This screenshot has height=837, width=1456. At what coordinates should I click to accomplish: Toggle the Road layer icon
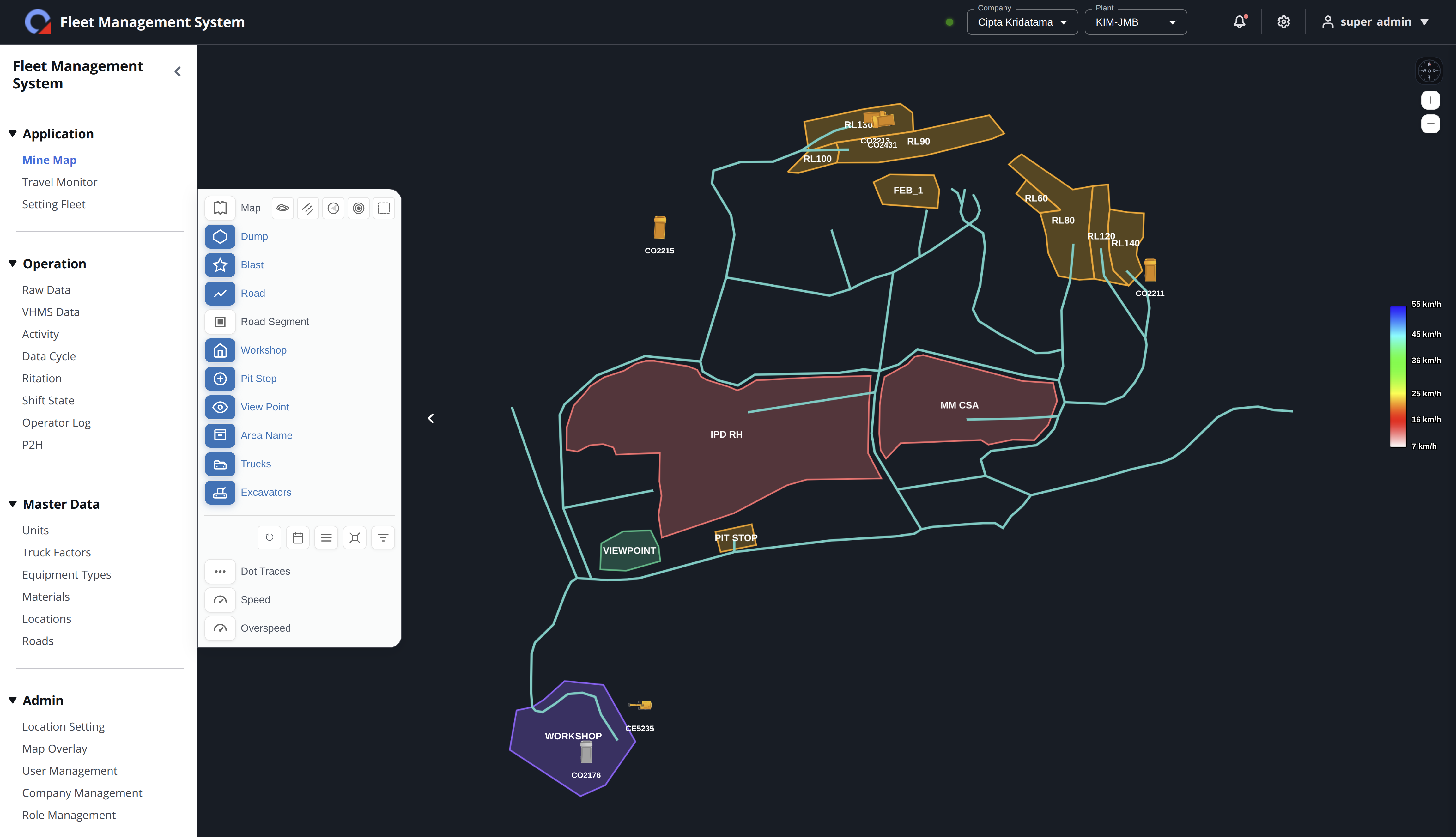point(220,293)
